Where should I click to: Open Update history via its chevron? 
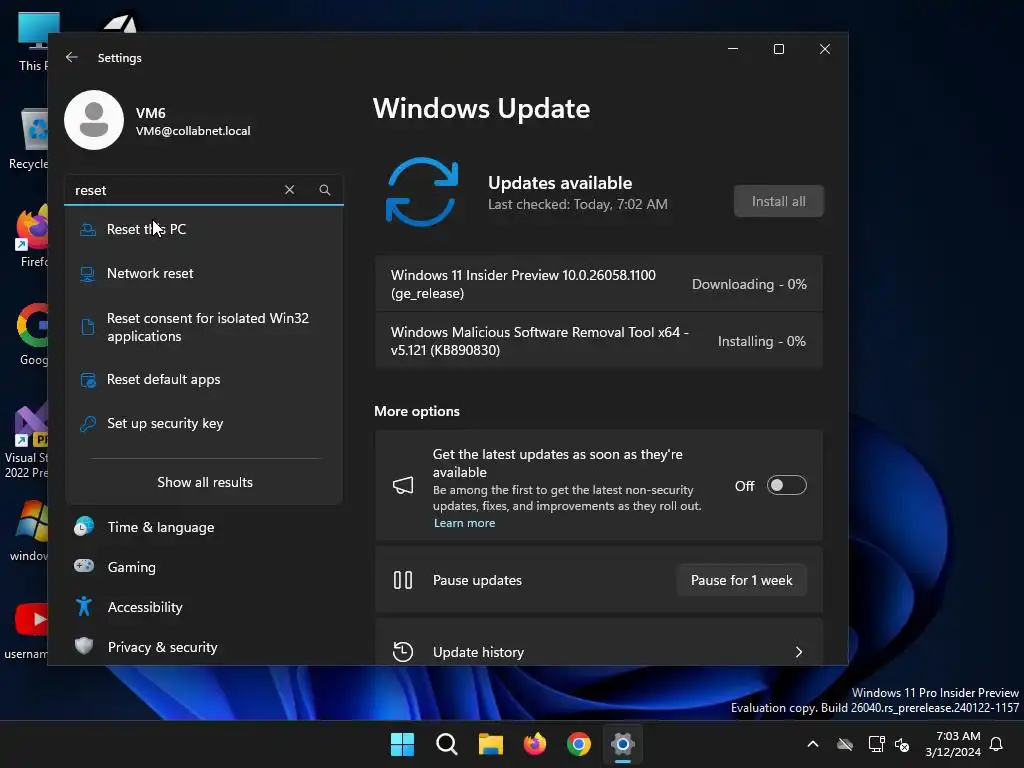click(x=799, y=652)
